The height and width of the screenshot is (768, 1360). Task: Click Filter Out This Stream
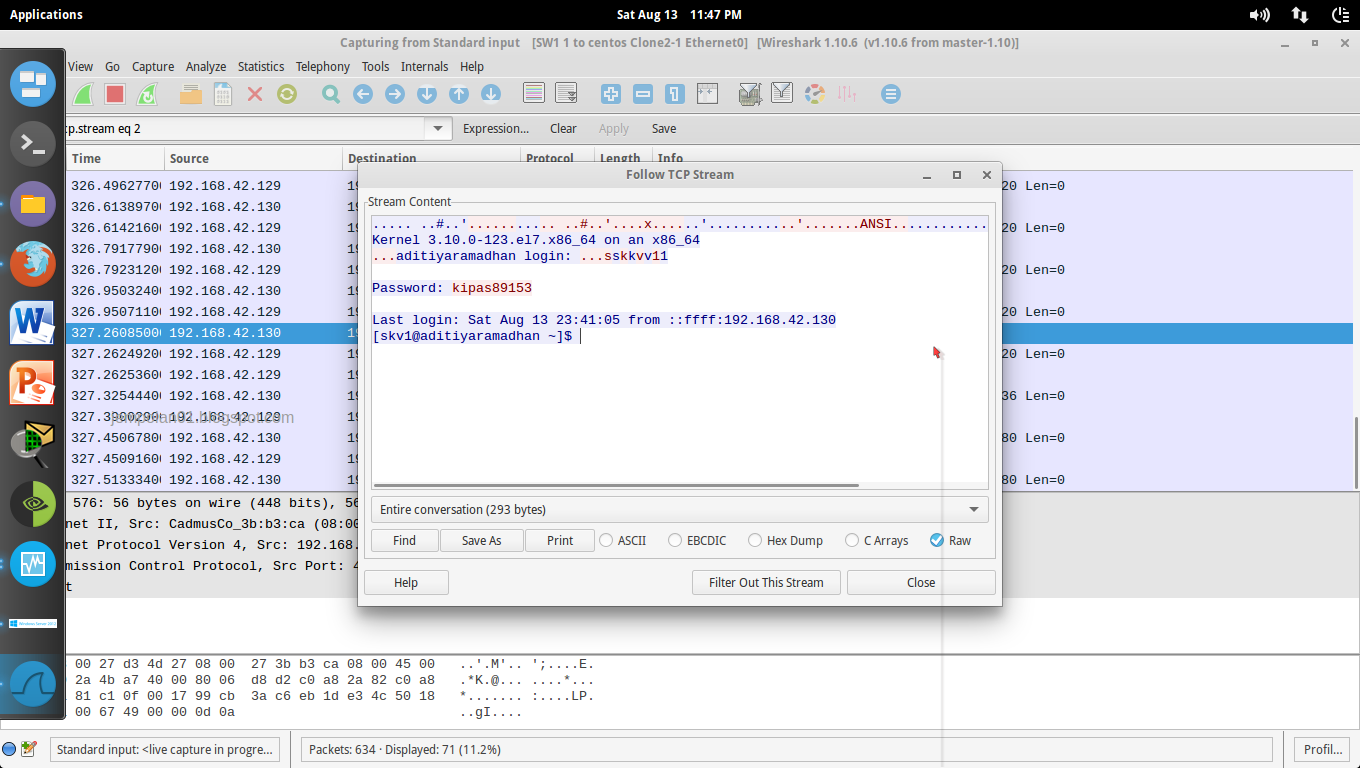[x=766, y=582]
